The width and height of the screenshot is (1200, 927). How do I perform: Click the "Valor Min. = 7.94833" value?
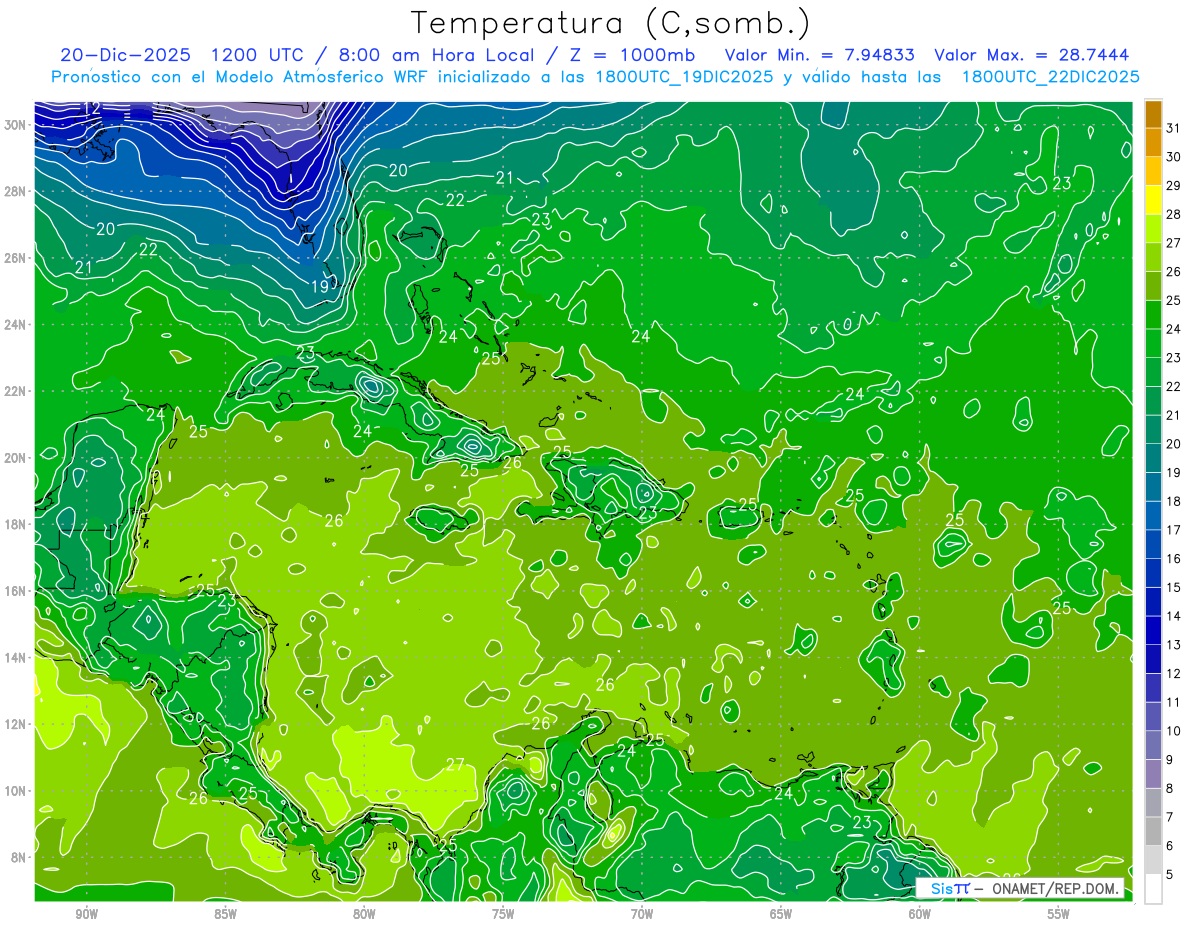pos(820,55)
